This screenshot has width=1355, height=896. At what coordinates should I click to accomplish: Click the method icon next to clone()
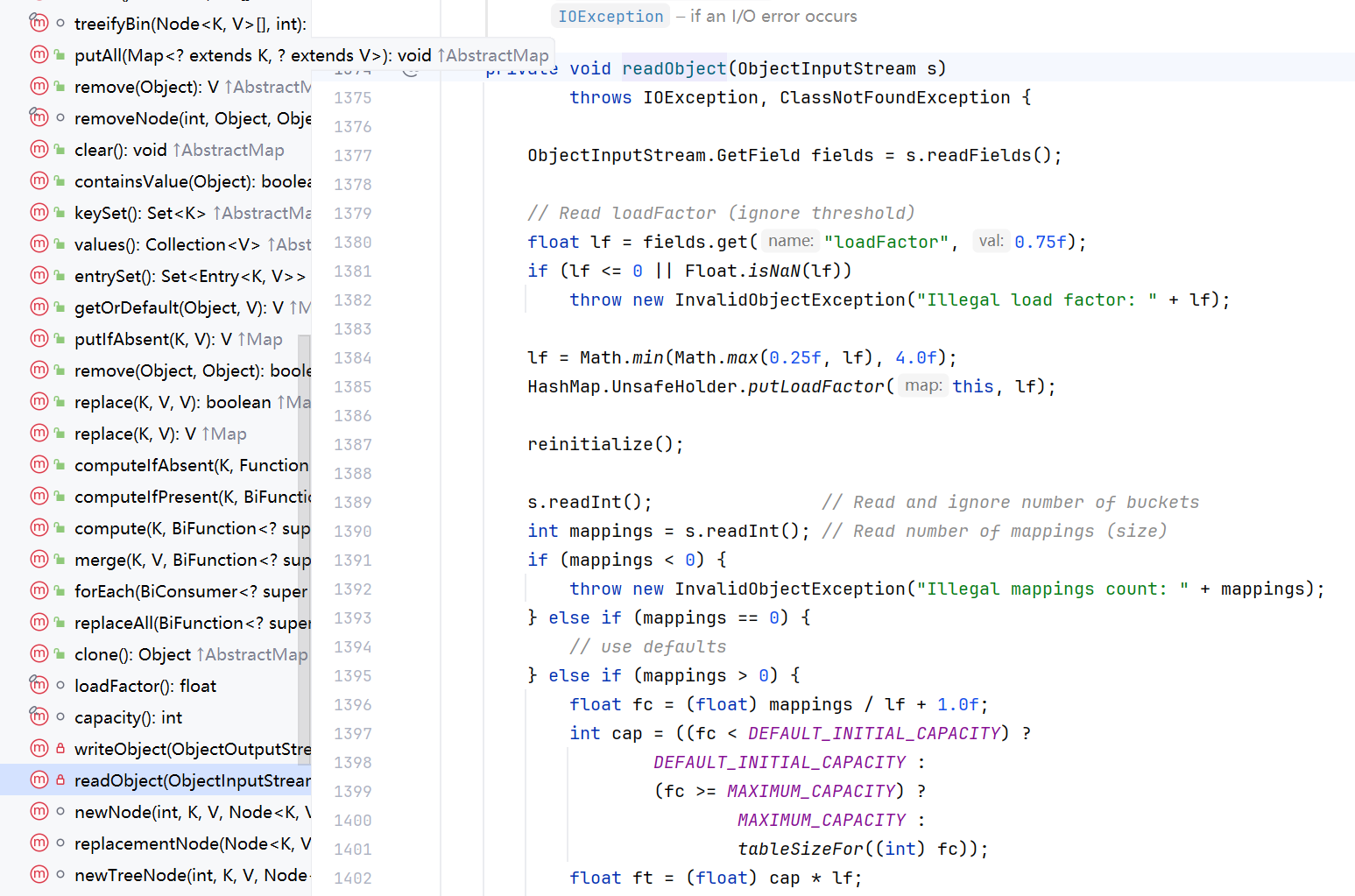pos(39,654)
